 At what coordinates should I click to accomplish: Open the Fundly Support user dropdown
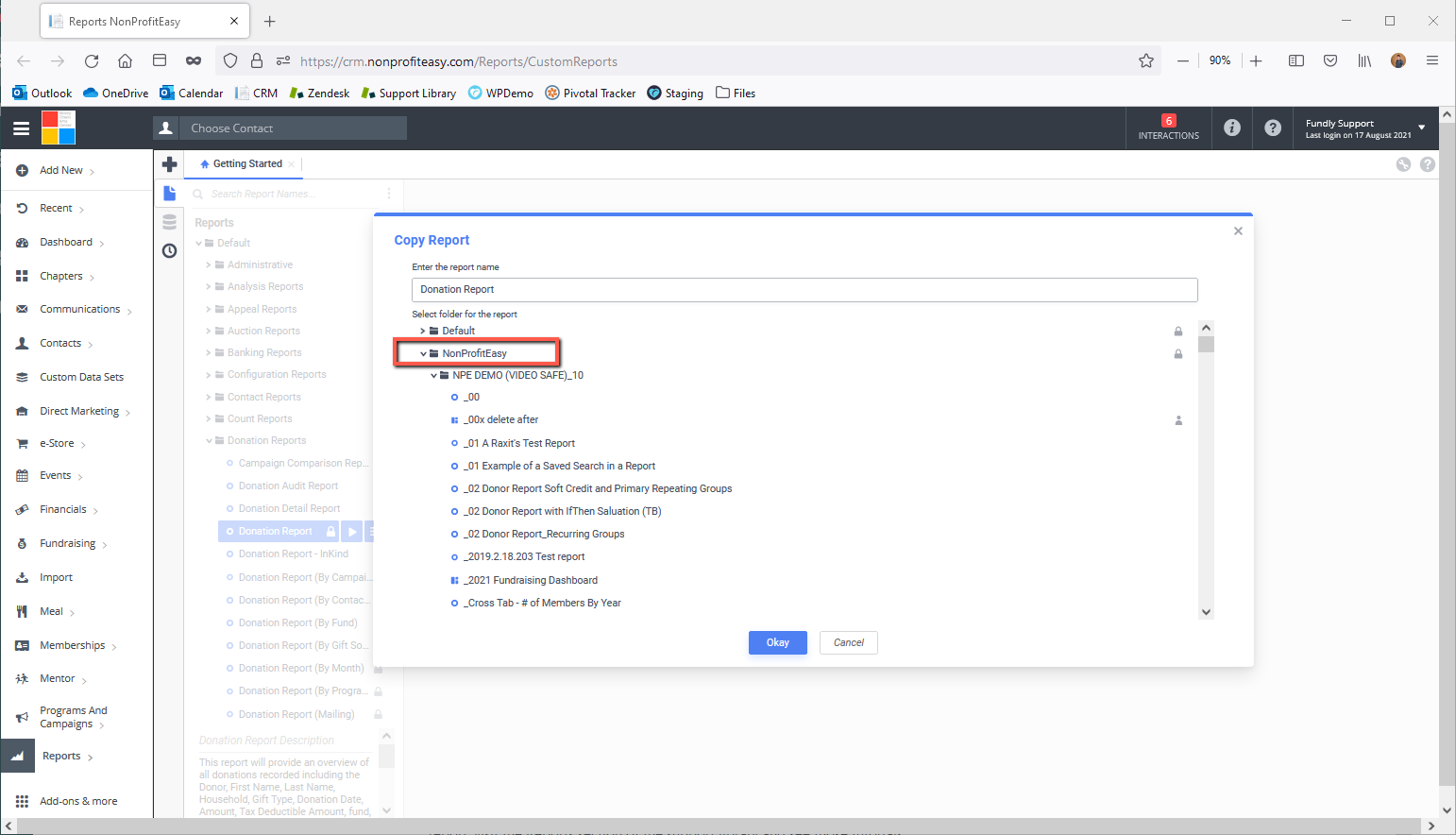tap(1365, 128)
